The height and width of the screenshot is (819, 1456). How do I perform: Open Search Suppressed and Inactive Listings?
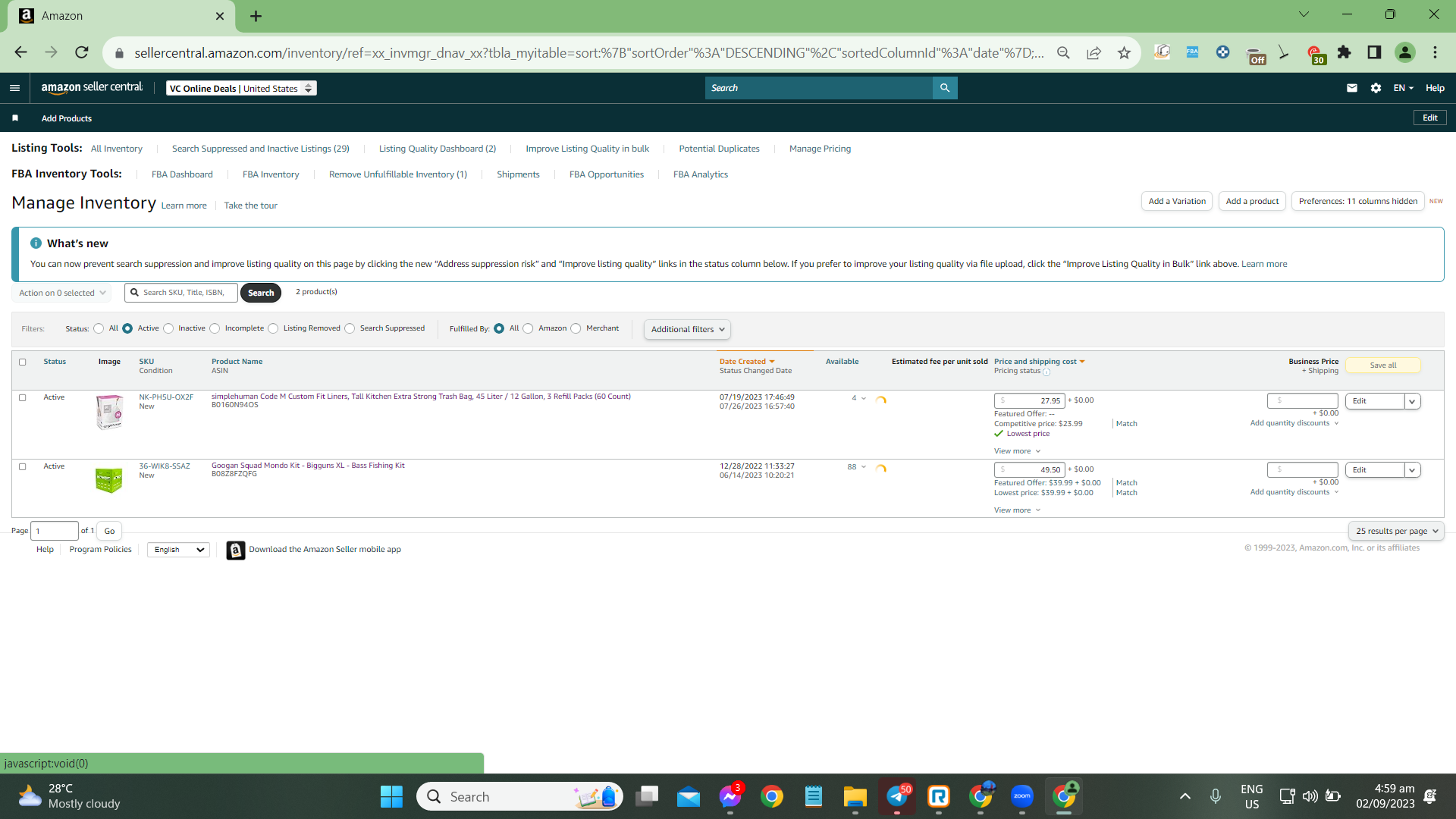(261, 149)
